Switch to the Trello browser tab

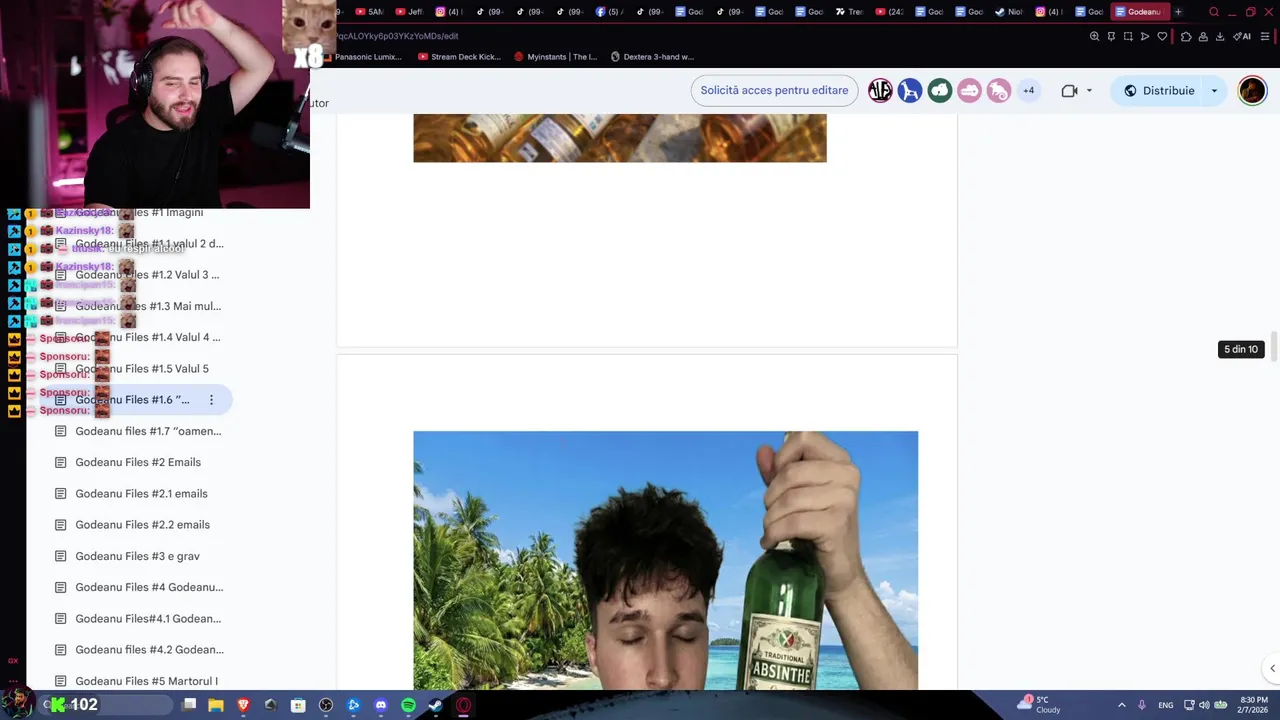tap(849, 12)
